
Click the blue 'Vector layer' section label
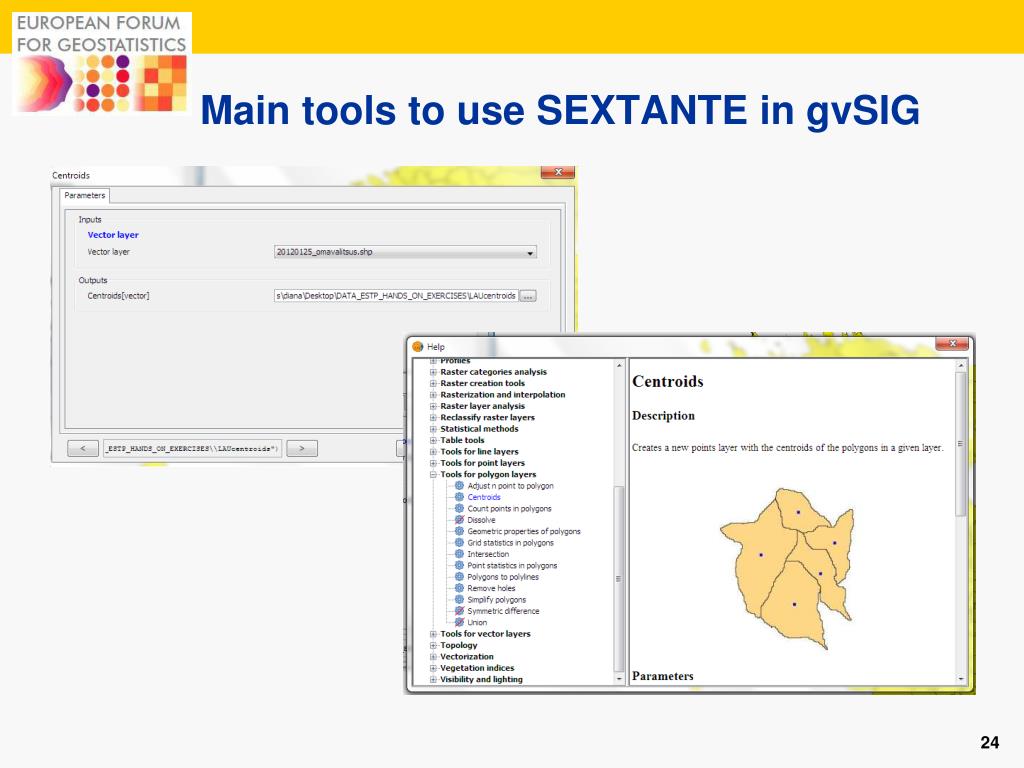tap(113, 235)
